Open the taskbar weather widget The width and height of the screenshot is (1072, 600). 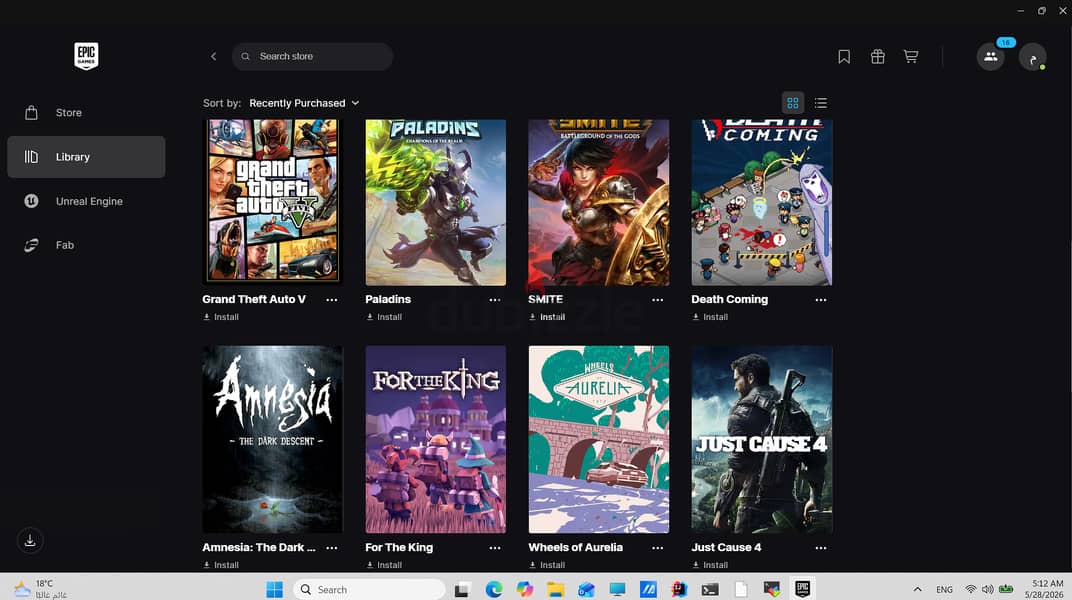point(41,589)
